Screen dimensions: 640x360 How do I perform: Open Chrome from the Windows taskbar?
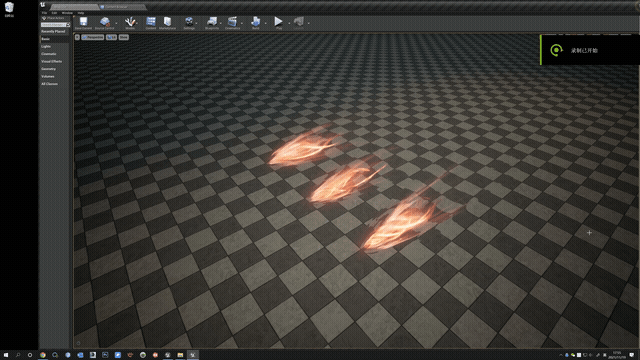click(x=43, y=355)
